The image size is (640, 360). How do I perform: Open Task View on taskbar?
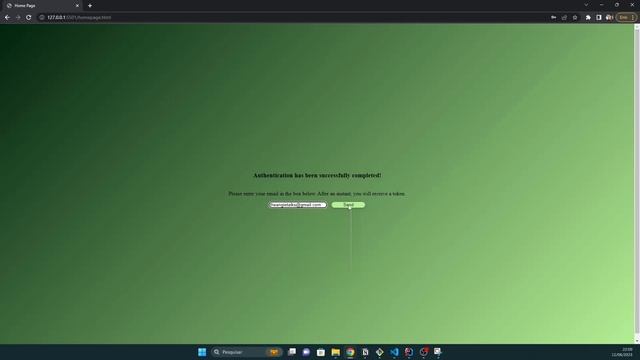point(292,352)
